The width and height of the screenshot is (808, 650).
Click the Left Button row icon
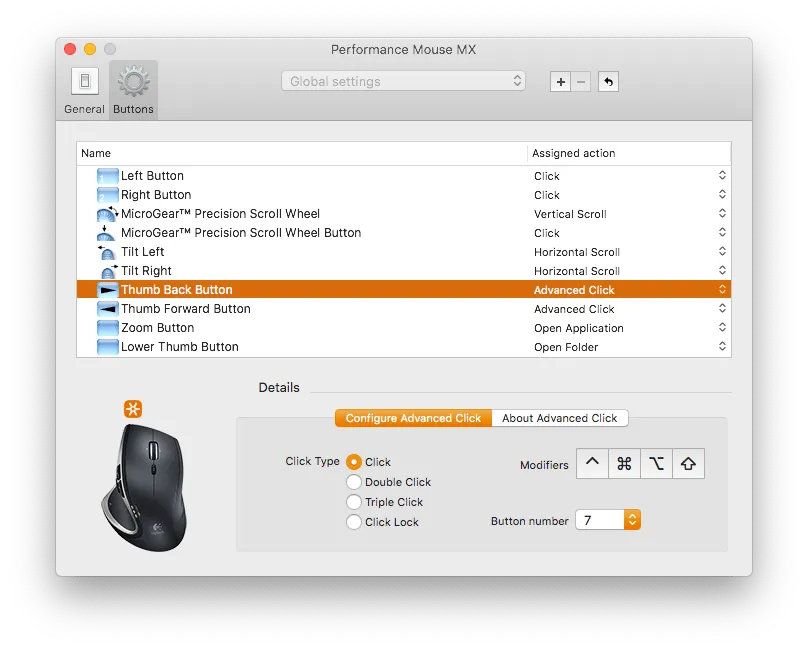coord(107,176)
